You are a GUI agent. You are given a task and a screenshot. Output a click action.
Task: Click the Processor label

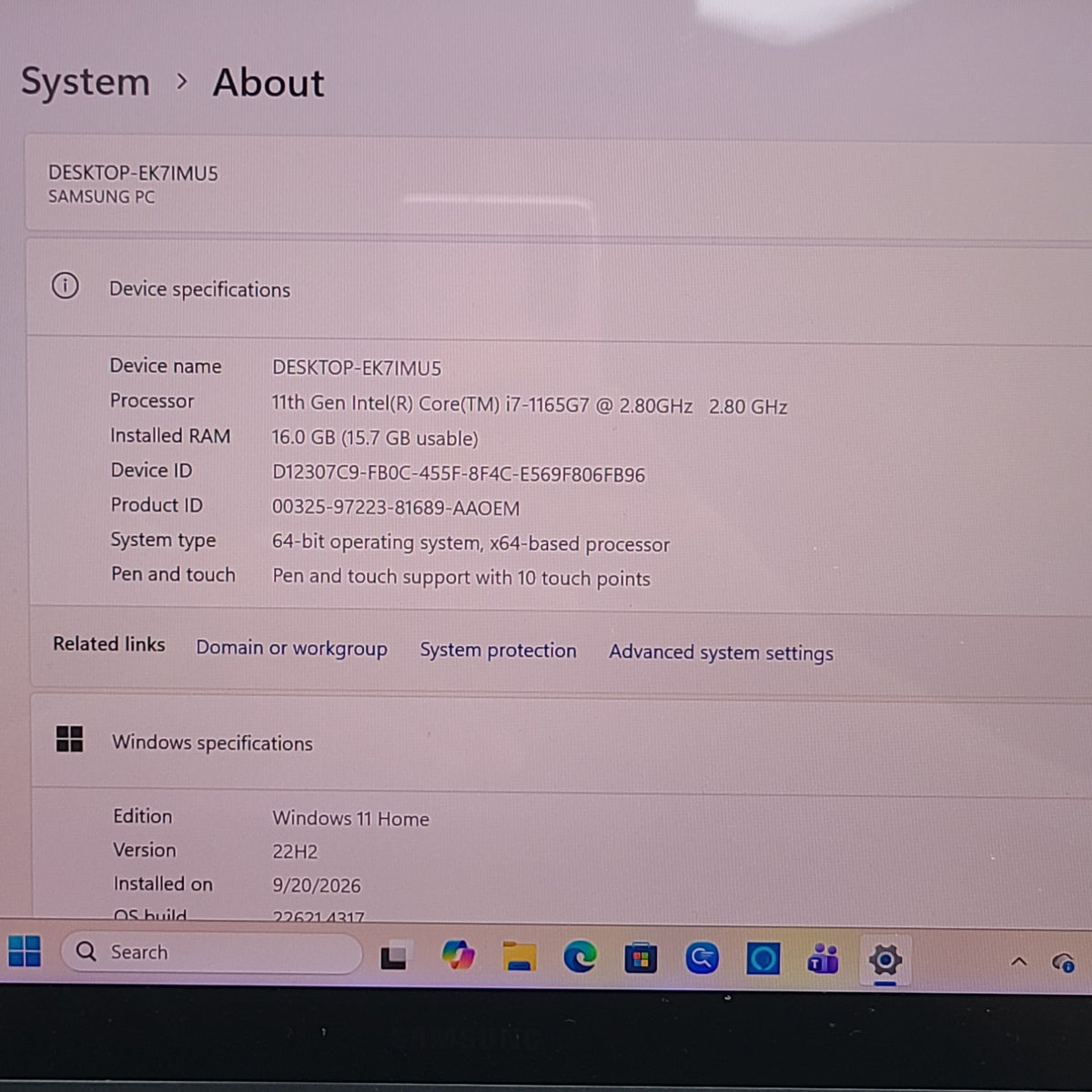coord(152,400)
